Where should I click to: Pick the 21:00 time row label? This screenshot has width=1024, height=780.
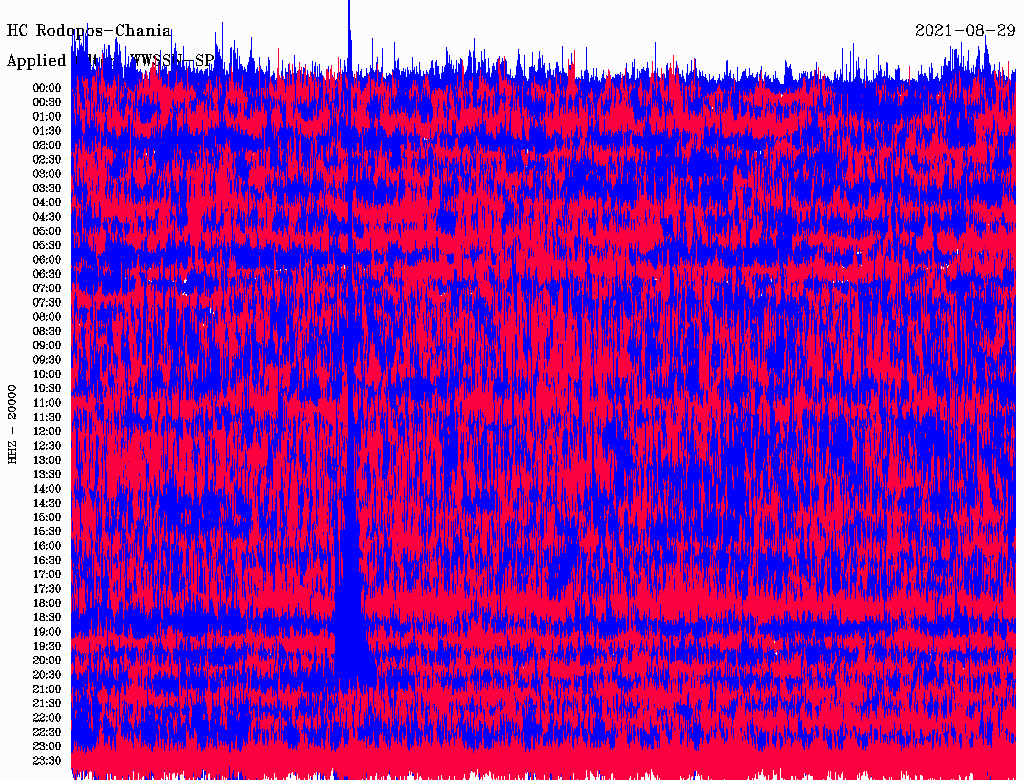point(47,689)
